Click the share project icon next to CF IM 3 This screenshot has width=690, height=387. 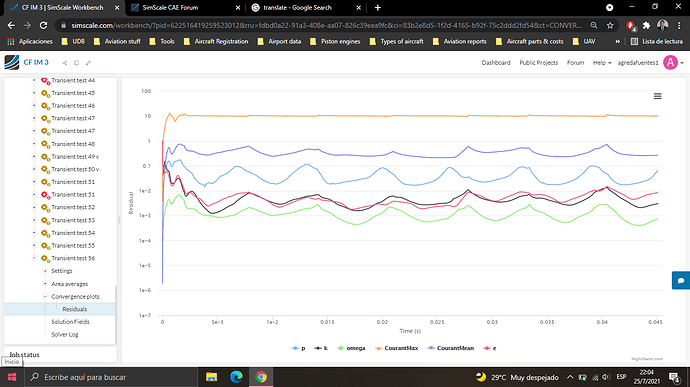pos(65,63)
